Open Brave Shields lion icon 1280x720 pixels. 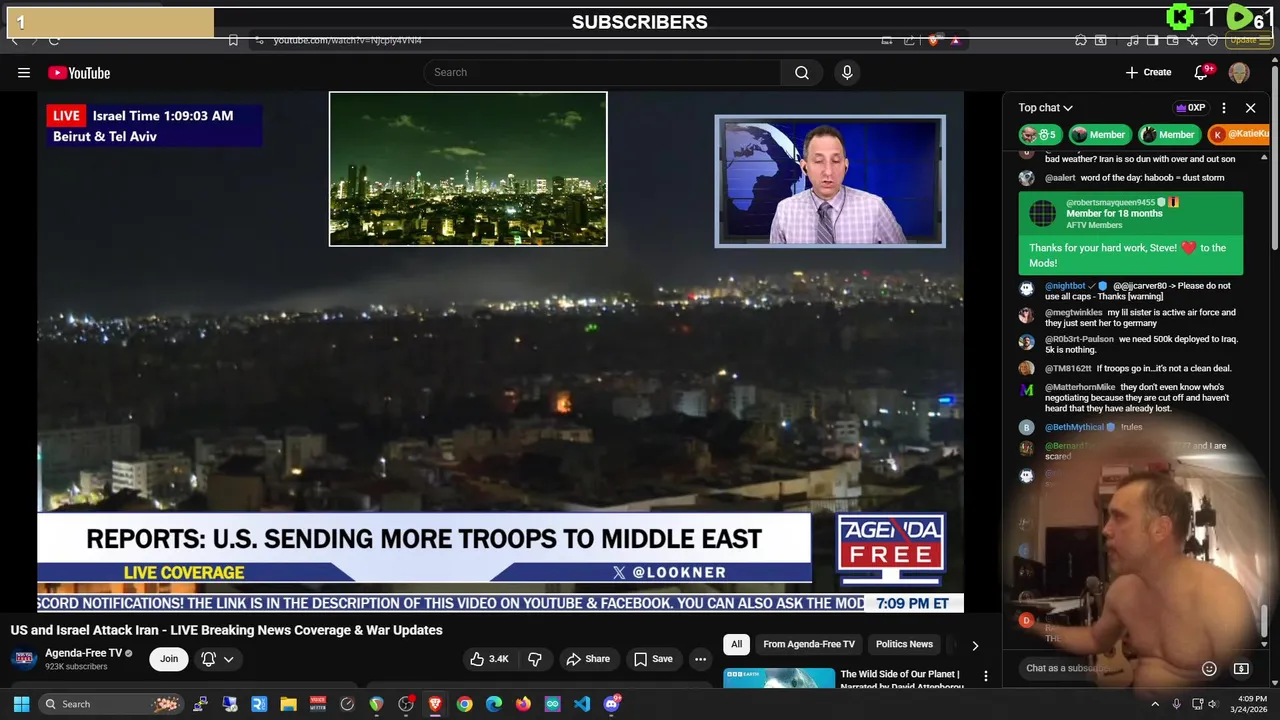point(933,40)
